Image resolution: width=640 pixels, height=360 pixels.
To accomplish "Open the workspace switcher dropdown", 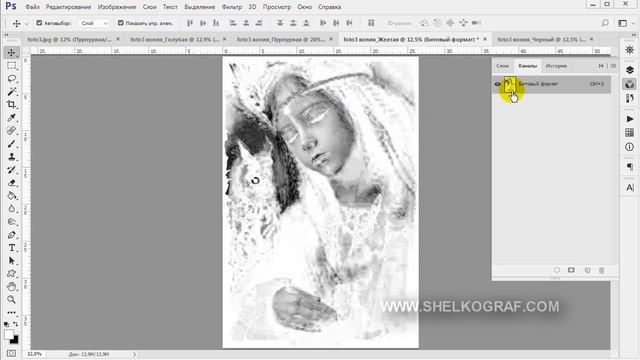I will (624, 23).
